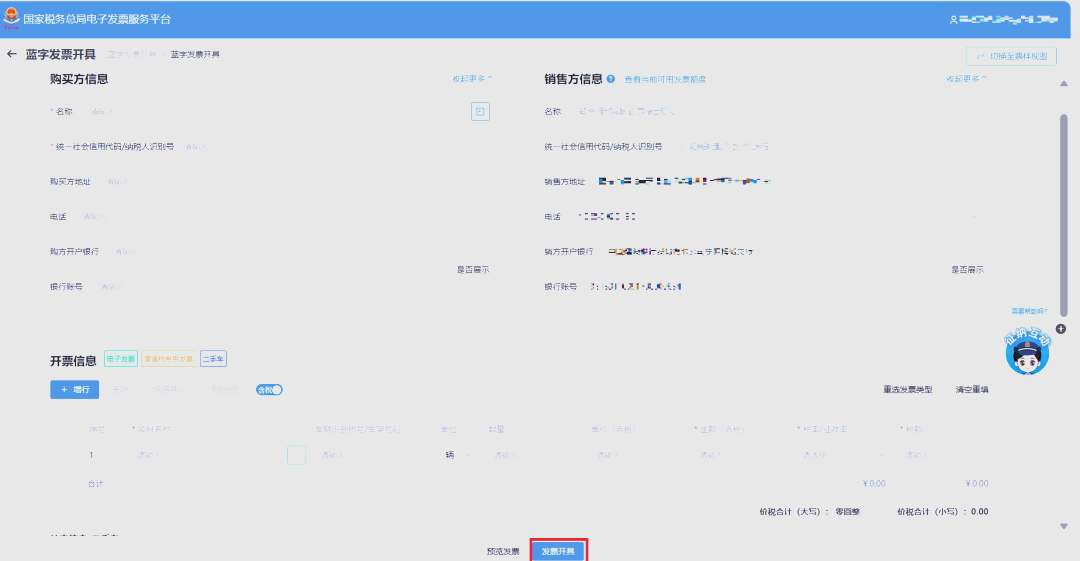Click the 税额 tax amount input in row 1

pos(944,455)
